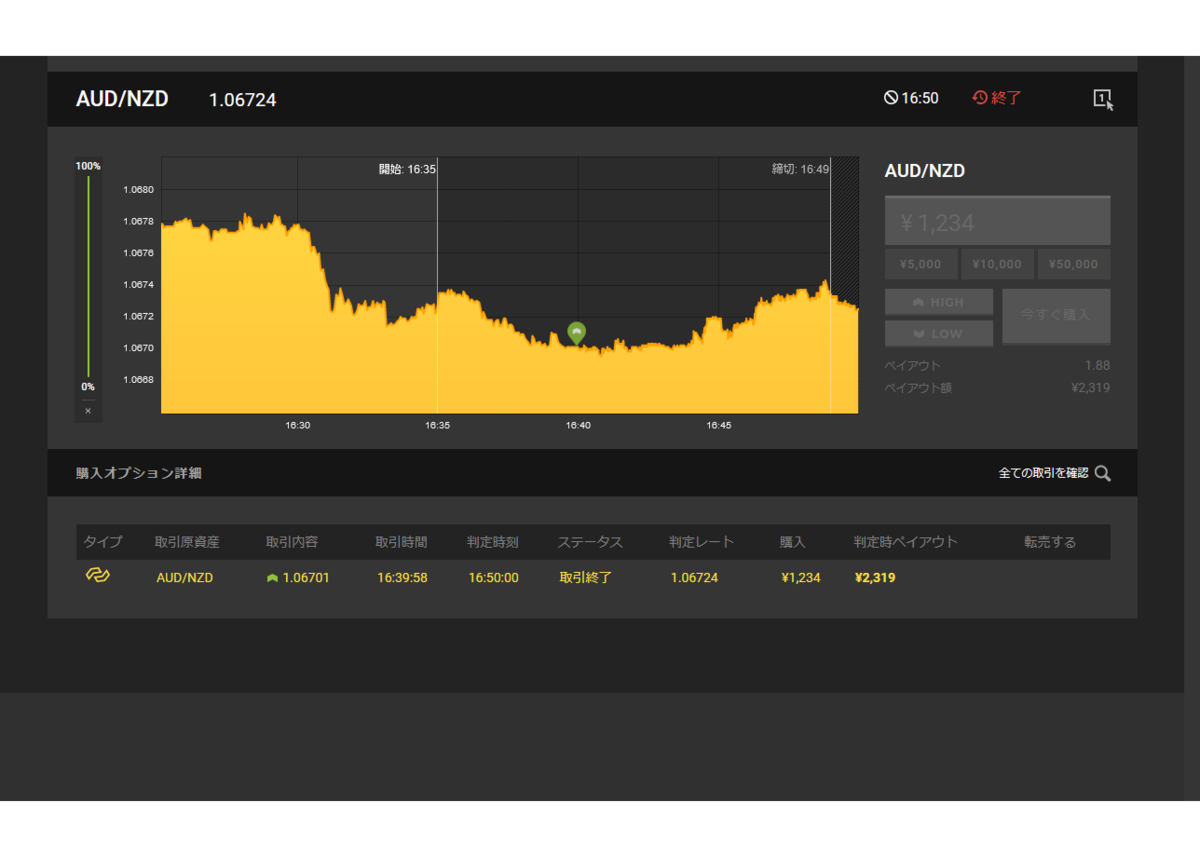
Task: Select the ¥5,000 amount button
Action: click(921, 264)
